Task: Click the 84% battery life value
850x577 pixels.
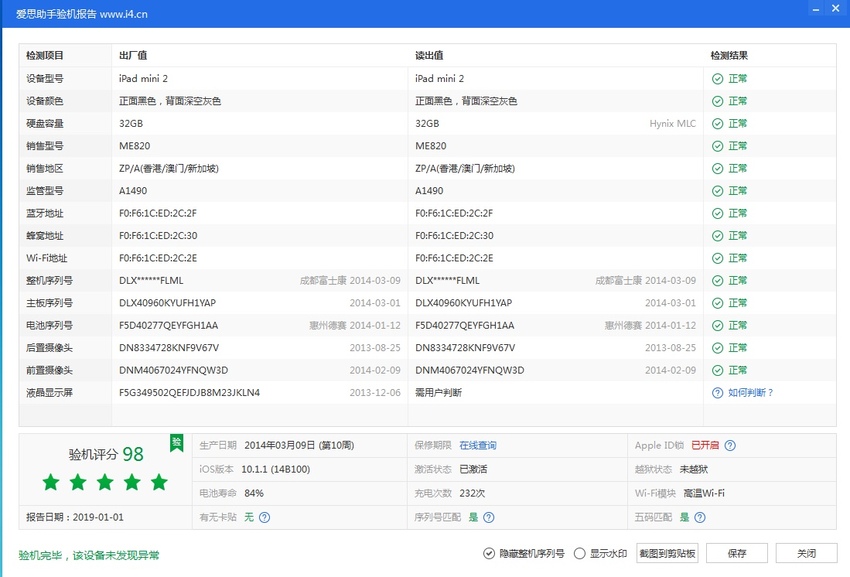Action: (254, 493)
